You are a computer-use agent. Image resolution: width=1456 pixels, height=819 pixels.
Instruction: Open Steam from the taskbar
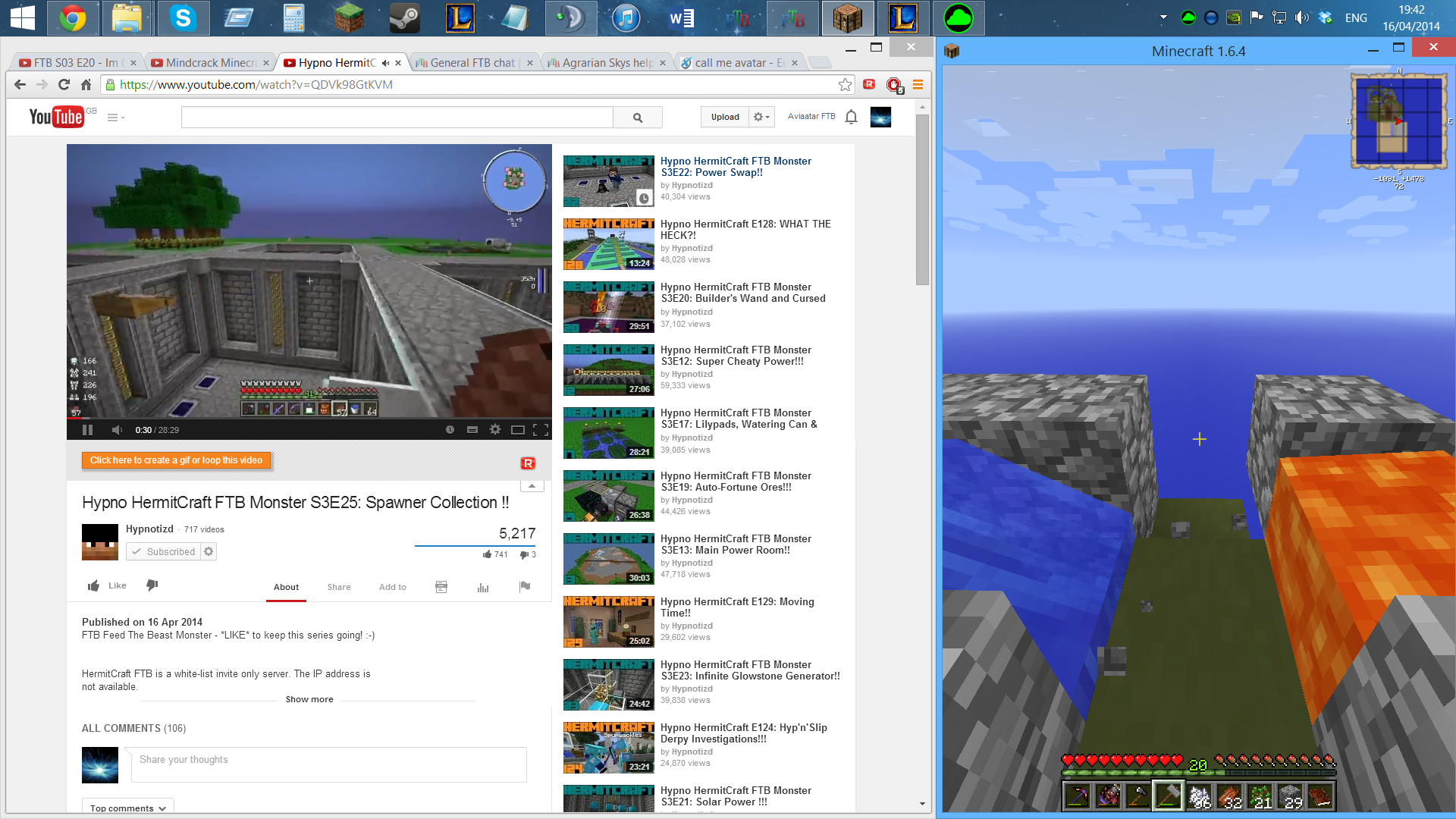tap(404, 18)
